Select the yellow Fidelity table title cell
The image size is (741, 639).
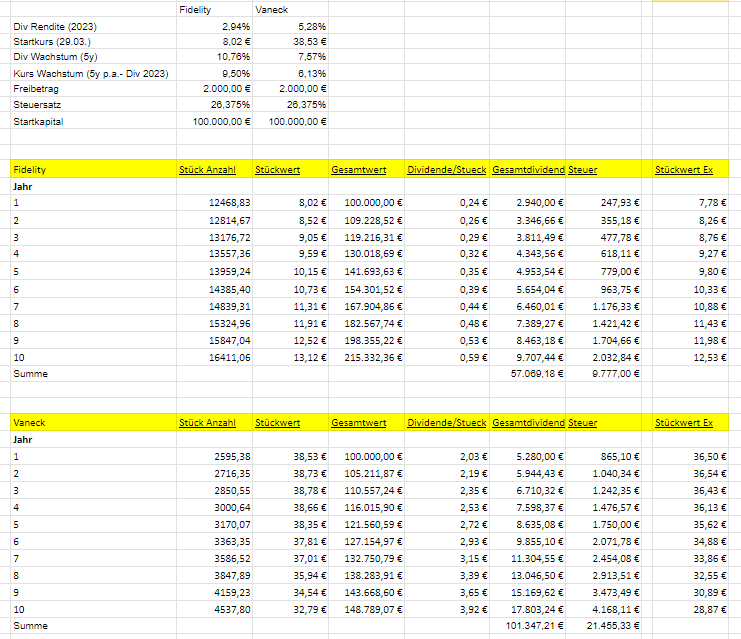pyautogui.click(x=94, y=169)
